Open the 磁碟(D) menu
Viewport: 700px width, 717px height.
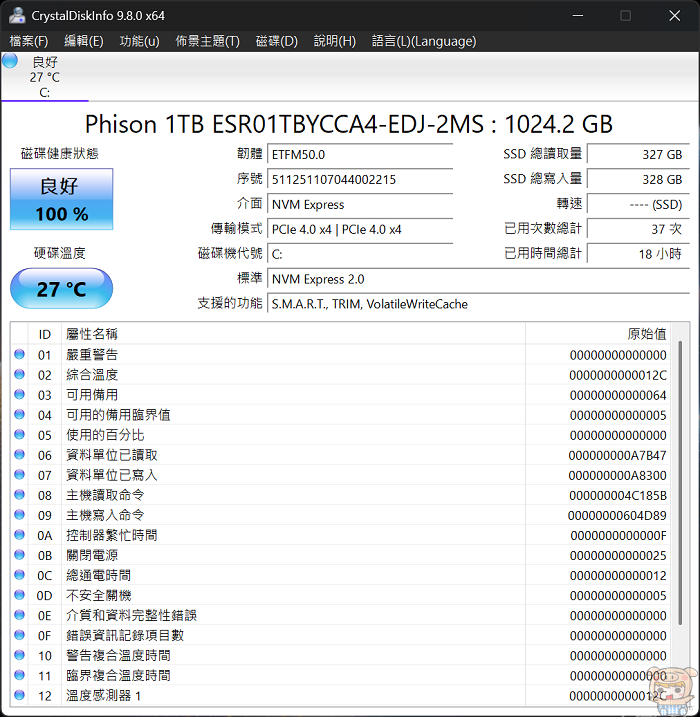tap(277, 41)
